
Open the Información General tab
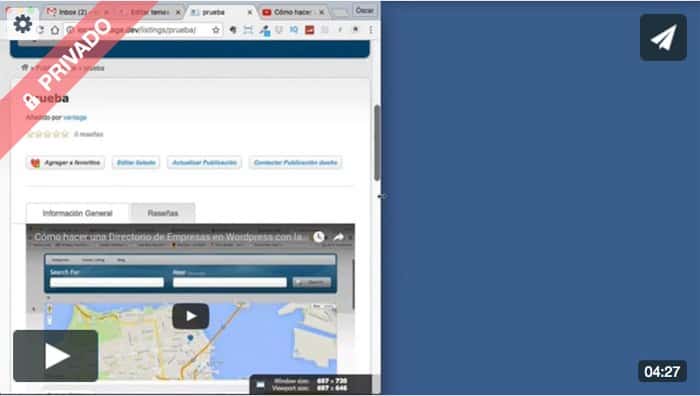point(78,213)
